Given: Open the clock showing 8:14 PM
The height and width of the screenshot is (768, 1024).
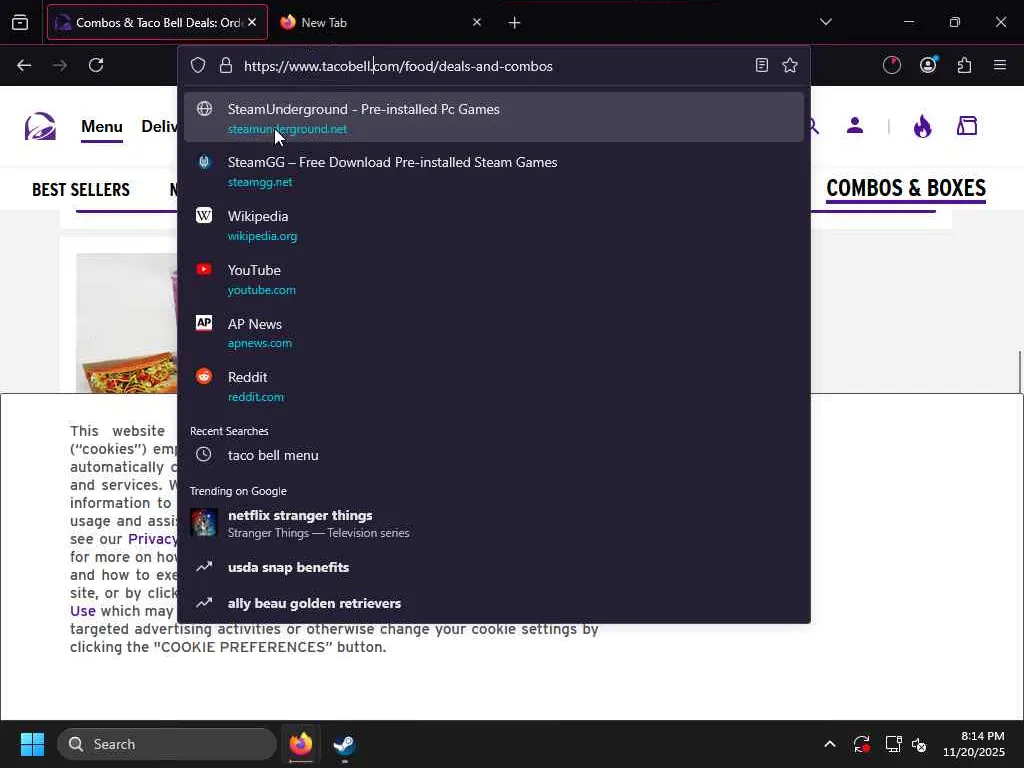Looking at the screenshot, I should (x=974, y=744).
